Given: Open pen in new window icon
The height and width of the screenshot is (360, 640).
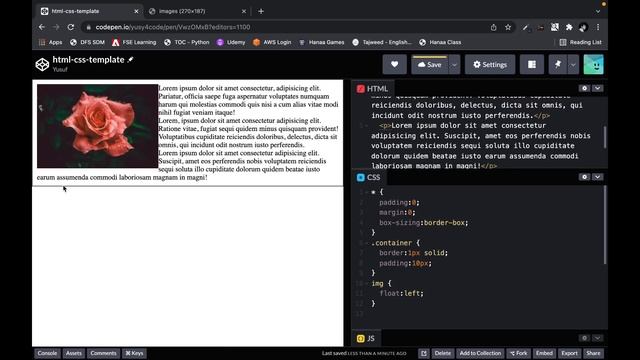Looking at the screenshot, I should [x=424, y=353].
